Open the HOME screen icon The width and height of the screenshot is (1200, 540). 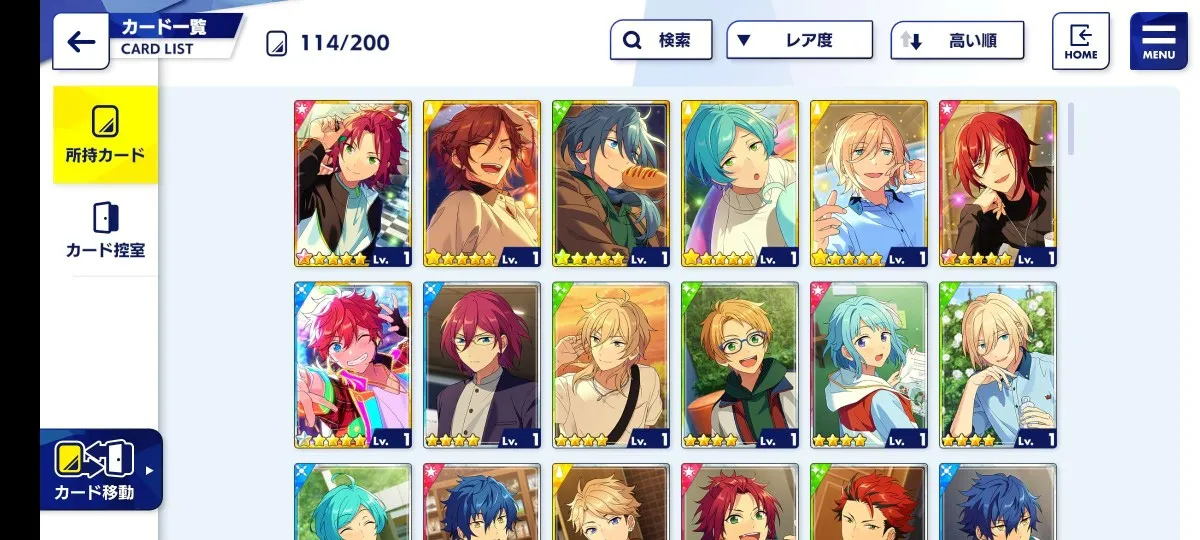(1080, 41)
